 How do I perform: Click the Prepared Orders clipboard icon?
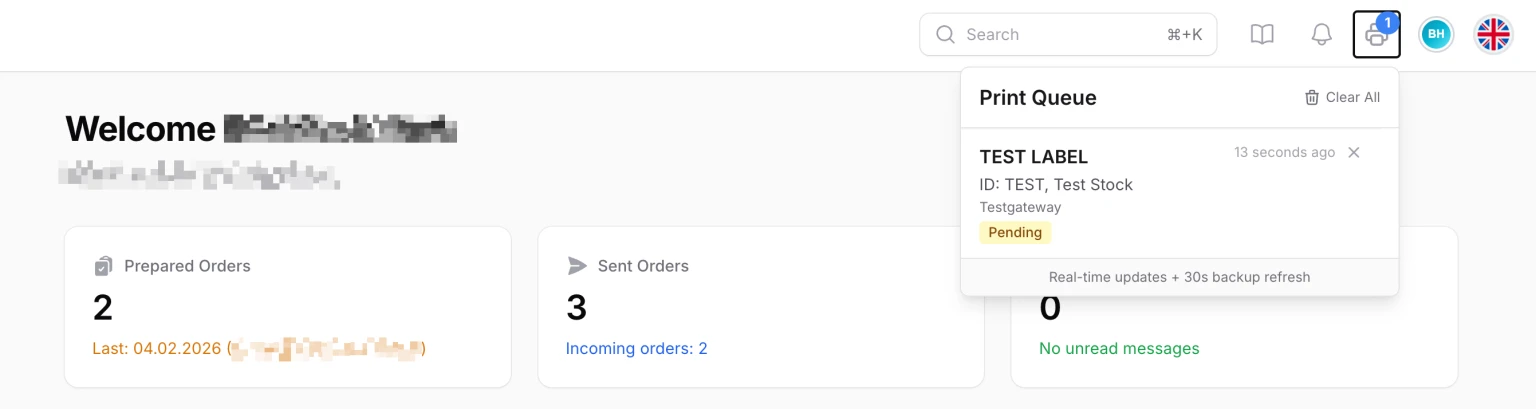(103, 266)
